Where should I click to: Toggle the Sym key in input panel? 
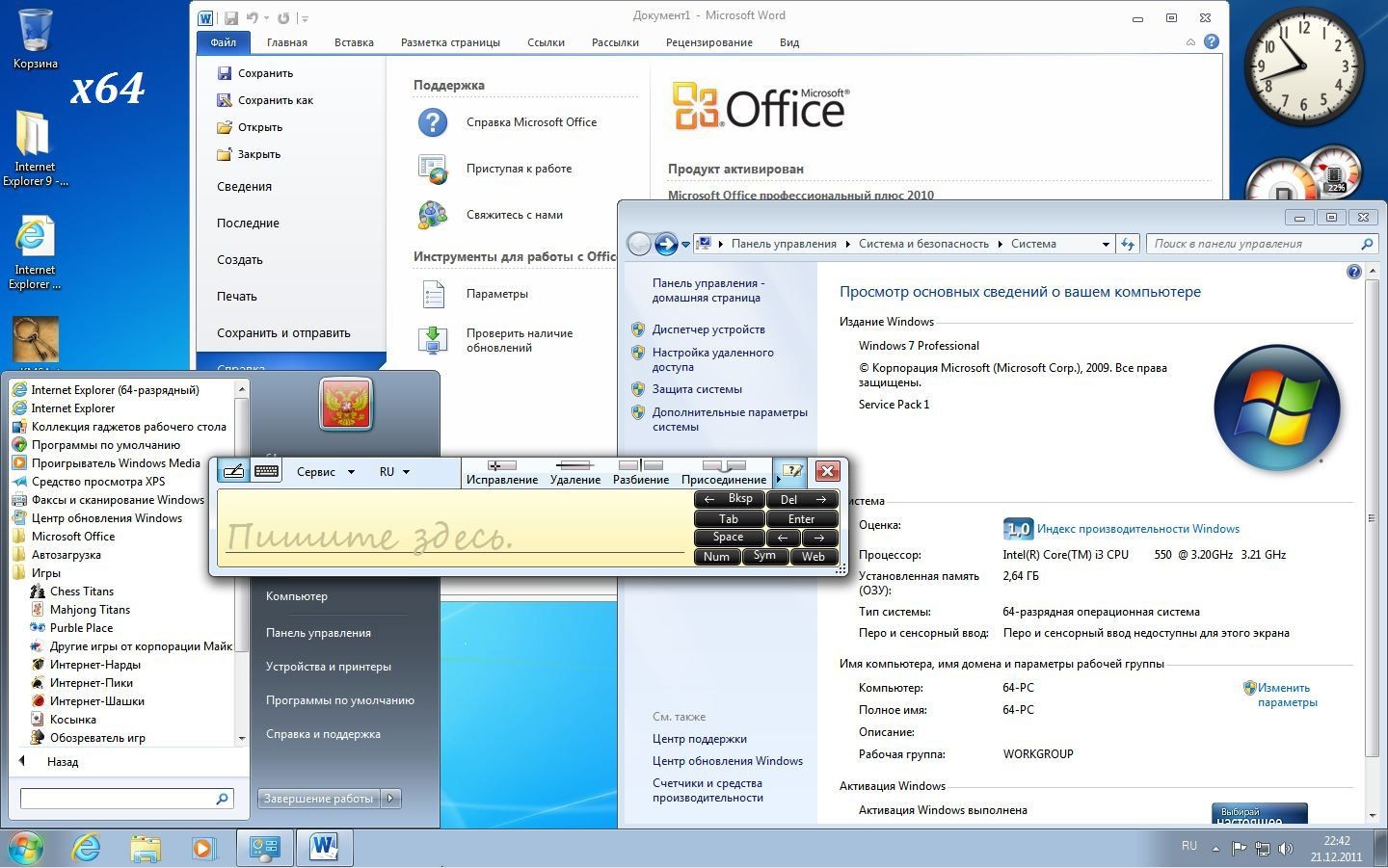[x=764, y=556]
